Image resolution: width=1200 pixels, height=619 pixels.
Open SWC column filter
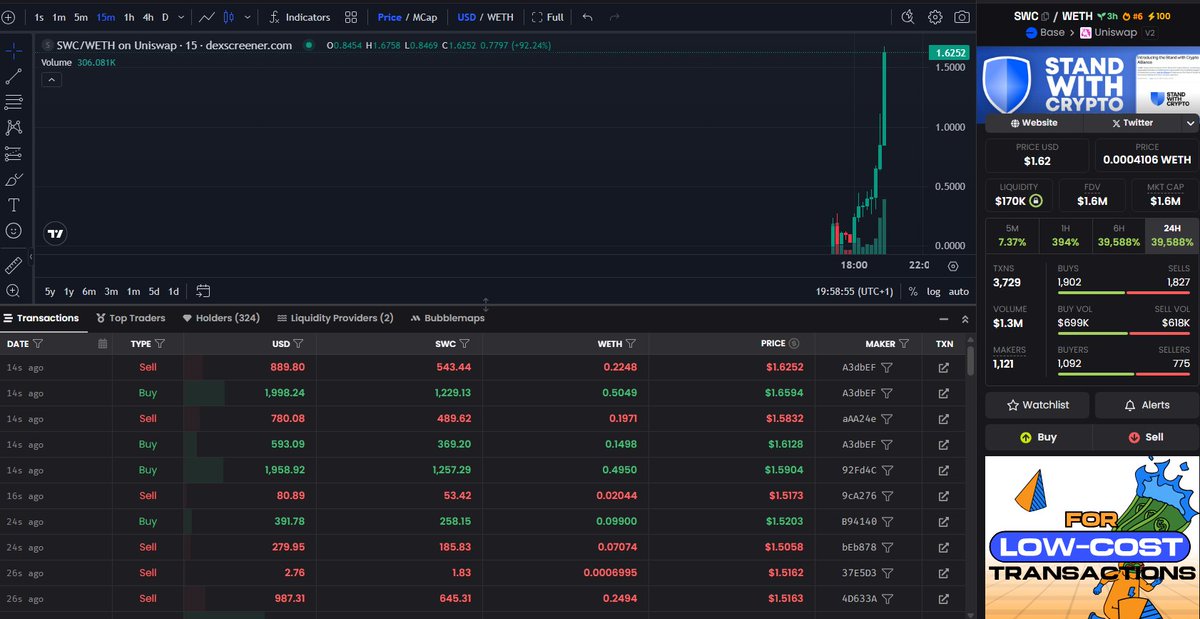pos(465,343)
